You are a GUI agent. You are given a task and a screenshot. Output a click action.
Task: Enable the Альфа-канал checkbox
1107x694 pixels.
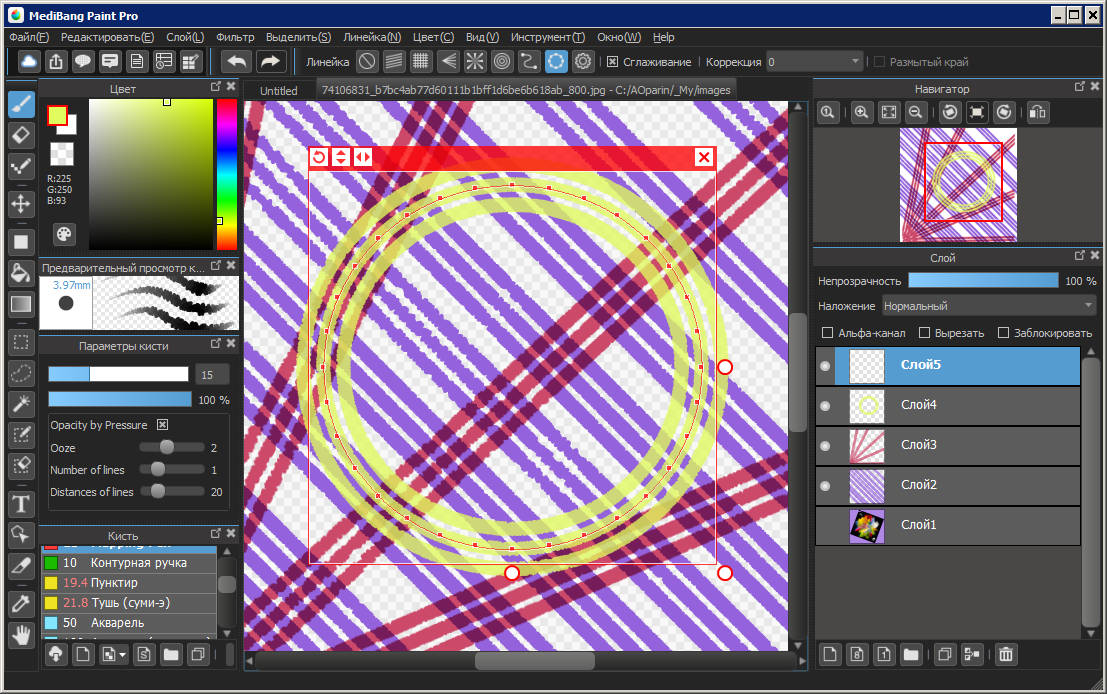(x=827, y=333)
